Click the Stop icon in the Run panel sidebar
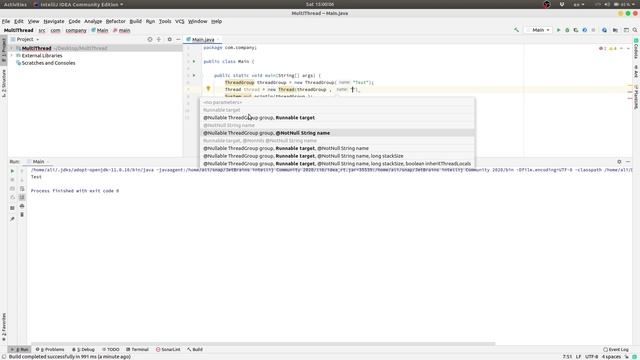This screenshot has width=640, height=360. click(12, 180)
